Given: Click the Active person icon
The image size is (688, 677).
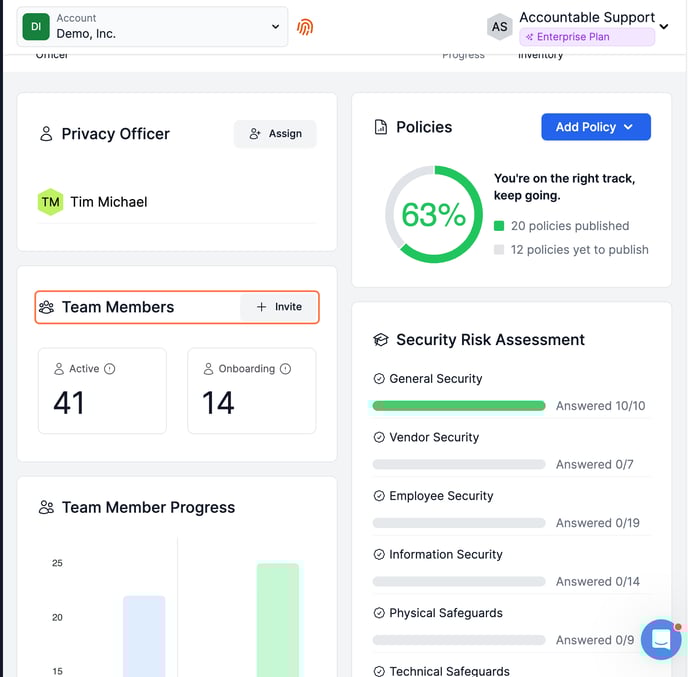Looking at the screenshot, I should (59, 369).
